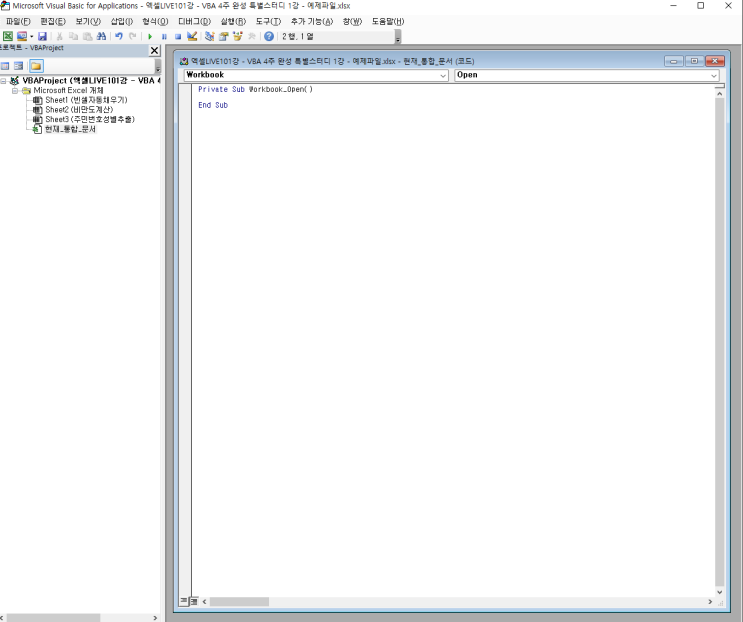Click the Break (pause) toolbar icon
This screenshot has height=622, width=743.
pos(164,36)
